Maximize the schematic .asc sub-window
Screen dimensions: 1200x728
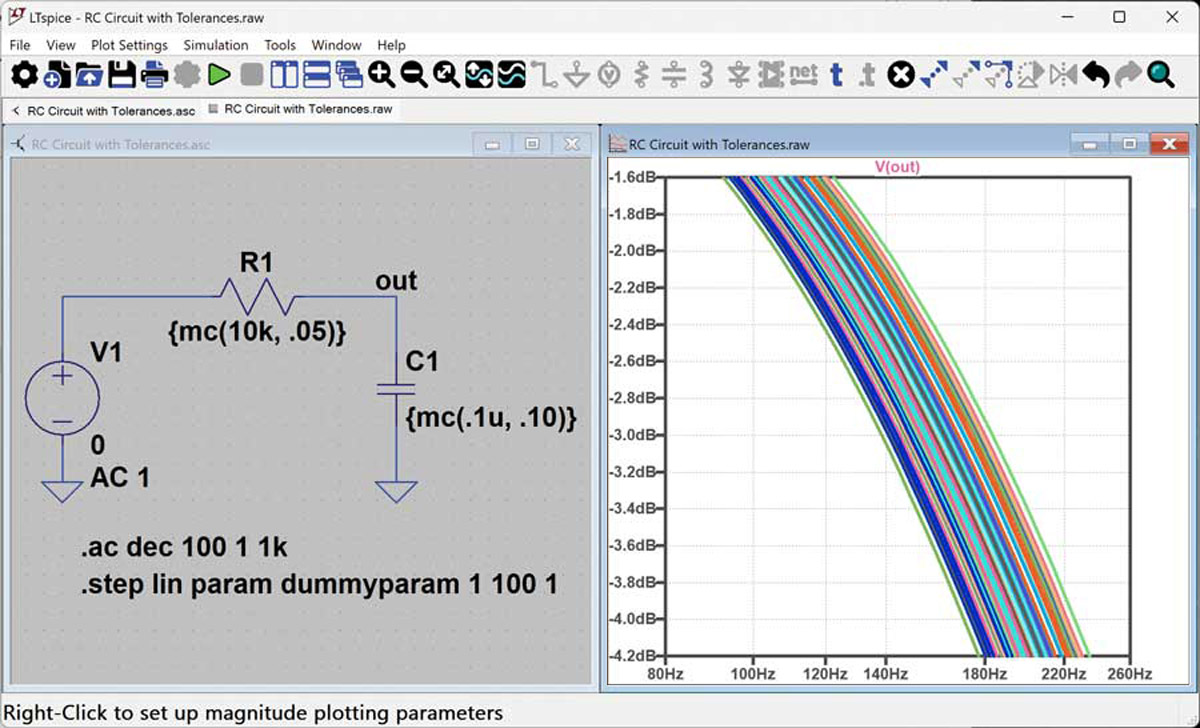[532, 144]
